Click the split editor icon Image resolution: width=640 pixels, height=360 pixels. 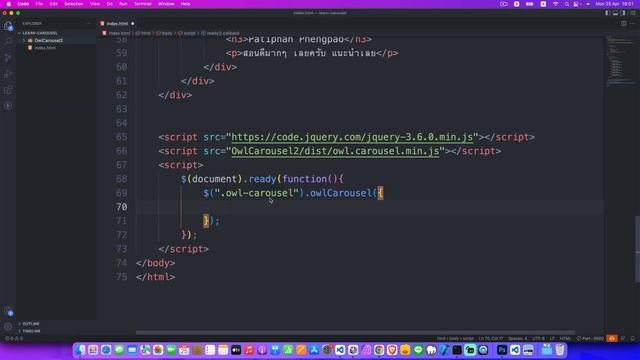(x=624, y=24)
